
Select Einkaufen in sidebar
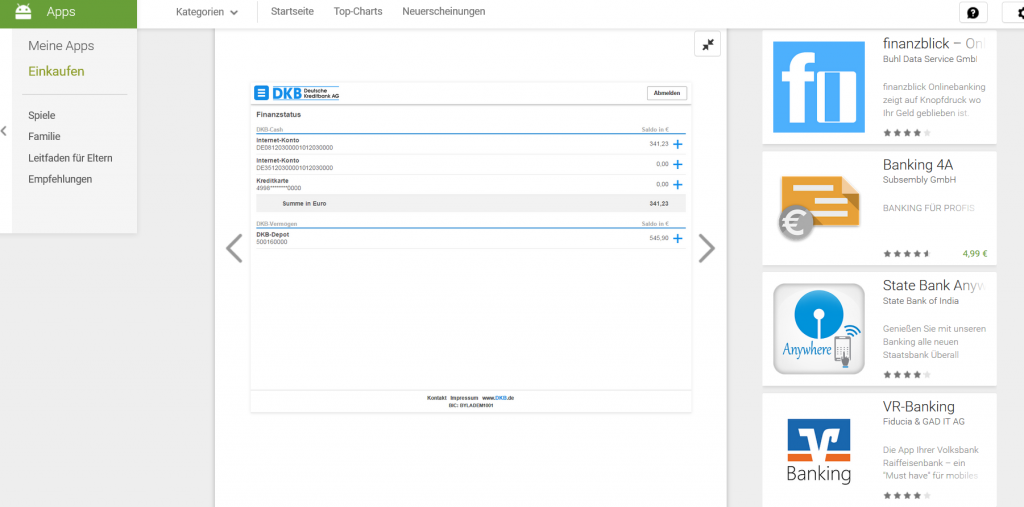tap(56, 71)
